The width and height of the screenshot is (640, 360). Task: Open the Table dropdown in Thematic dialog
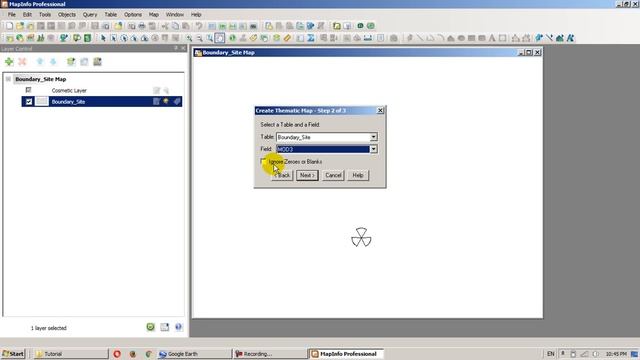click(x=373, y=137)
